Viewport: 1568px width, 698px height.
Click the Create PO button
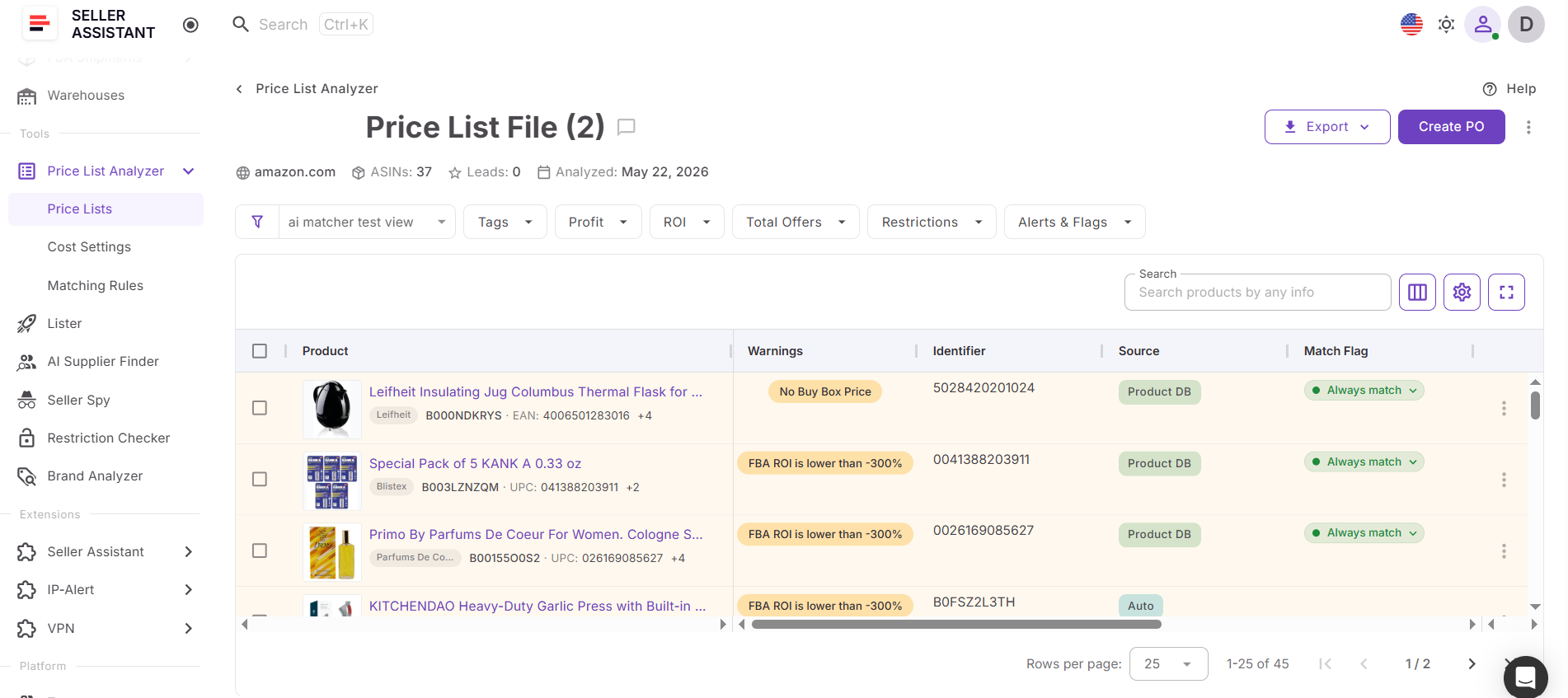1451,127
